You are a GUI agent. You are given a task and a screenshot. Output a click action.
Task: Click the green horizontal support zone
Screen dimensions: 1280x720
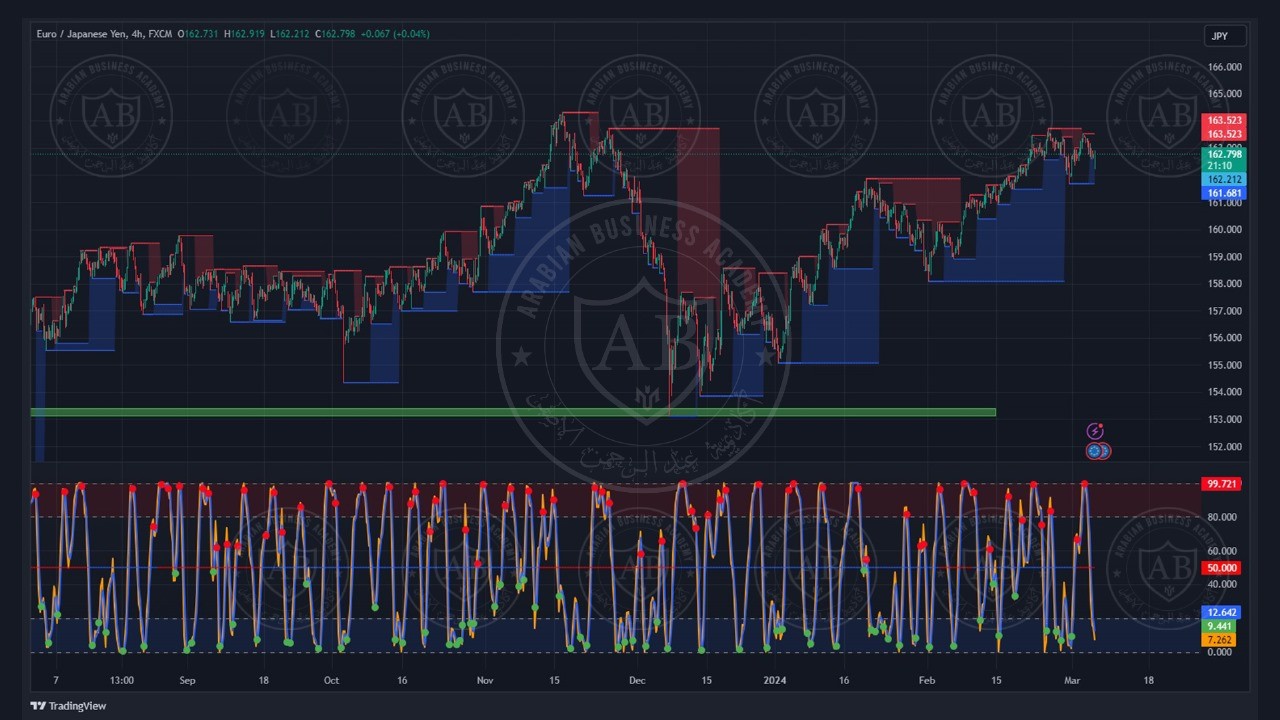tap(513, 412)
